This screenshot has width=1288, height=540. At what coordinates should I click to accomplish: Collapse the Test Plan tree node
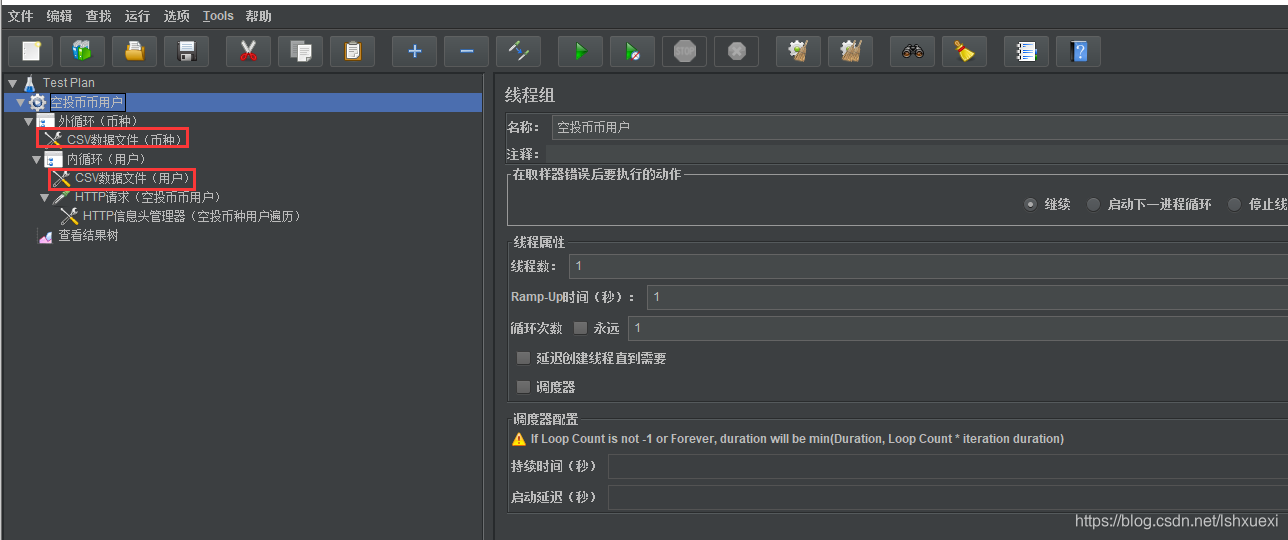click(12, 83)
